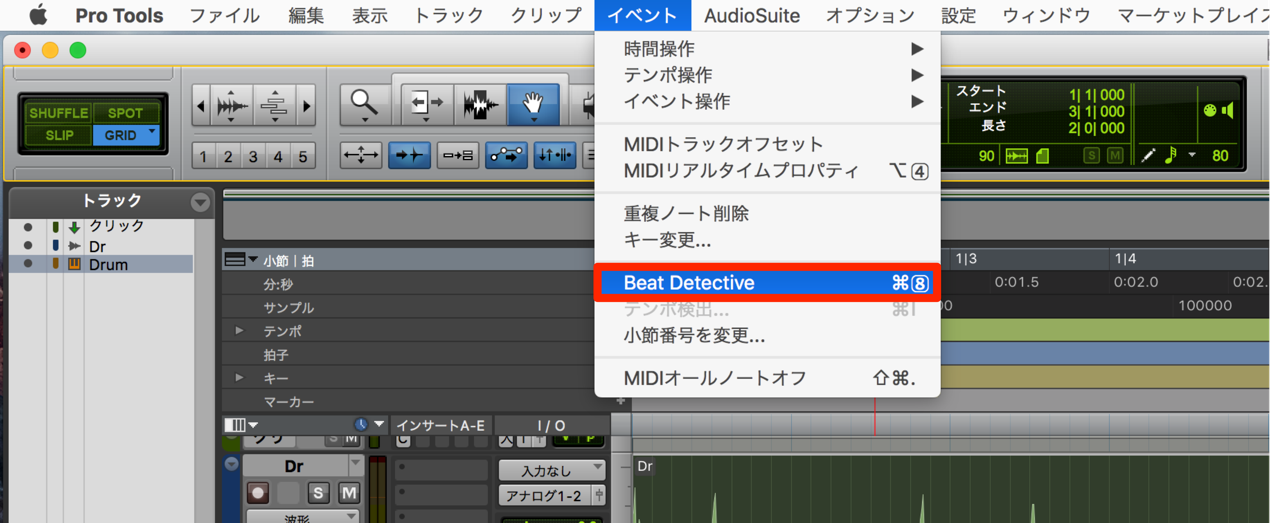
Task: Select the Selector waveform tool
Action: click(481, 104)
